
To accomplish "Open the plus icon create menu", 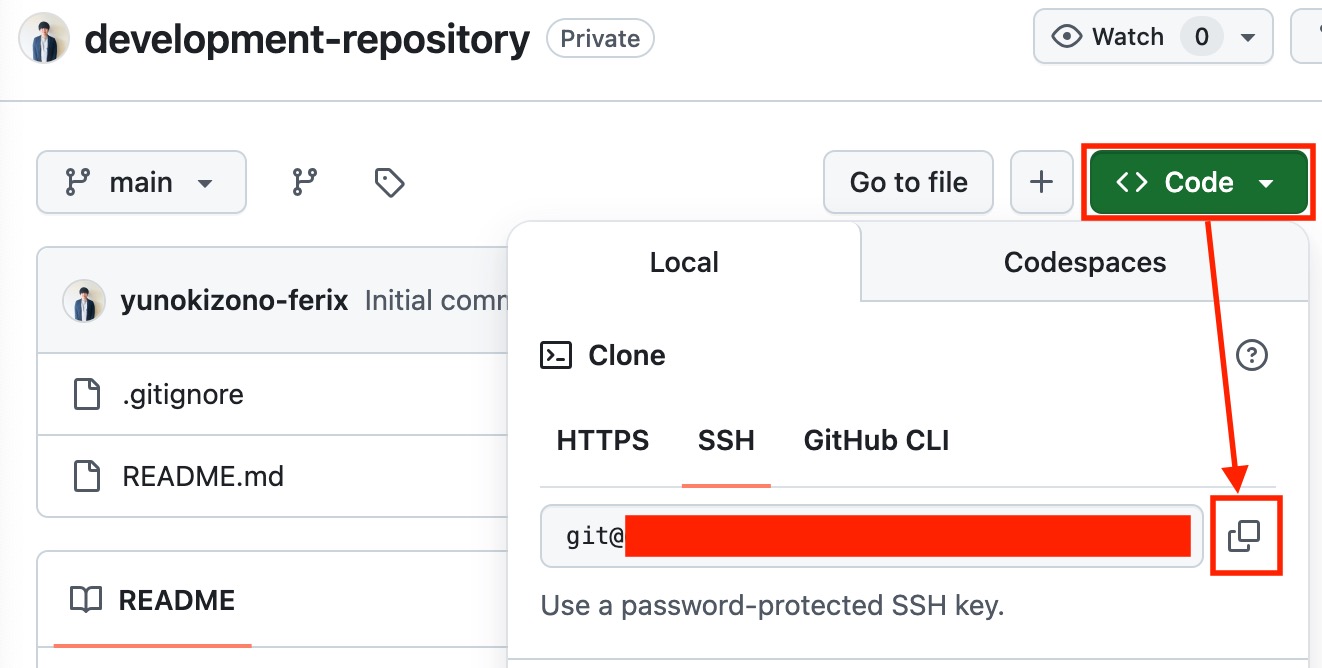I will tap(1041, 182).
